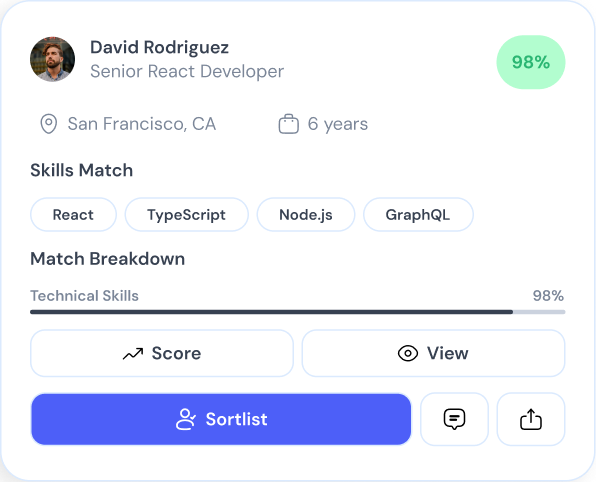Open candidate profile with View button
596x482 pixels.
click(x=433, y=353)
